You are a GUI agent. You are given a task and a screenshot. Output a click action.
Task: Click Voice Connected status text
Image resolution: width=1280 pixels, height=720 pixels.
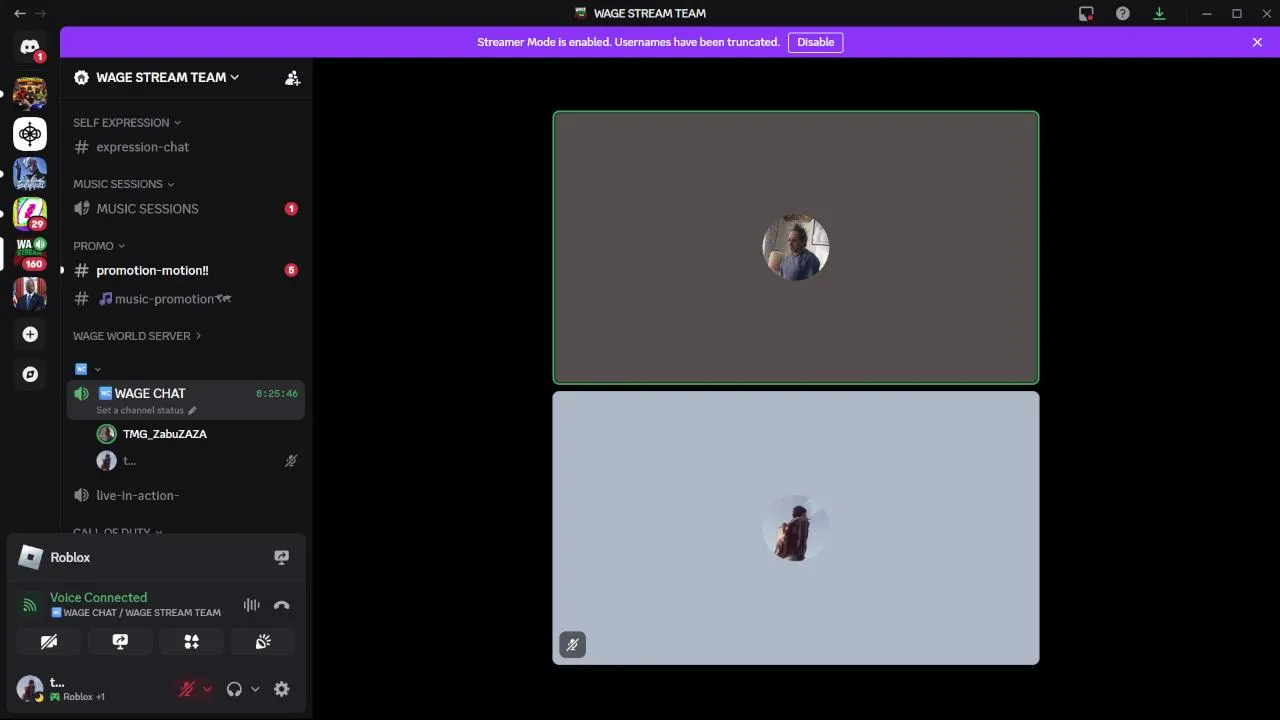coord(98,597)
